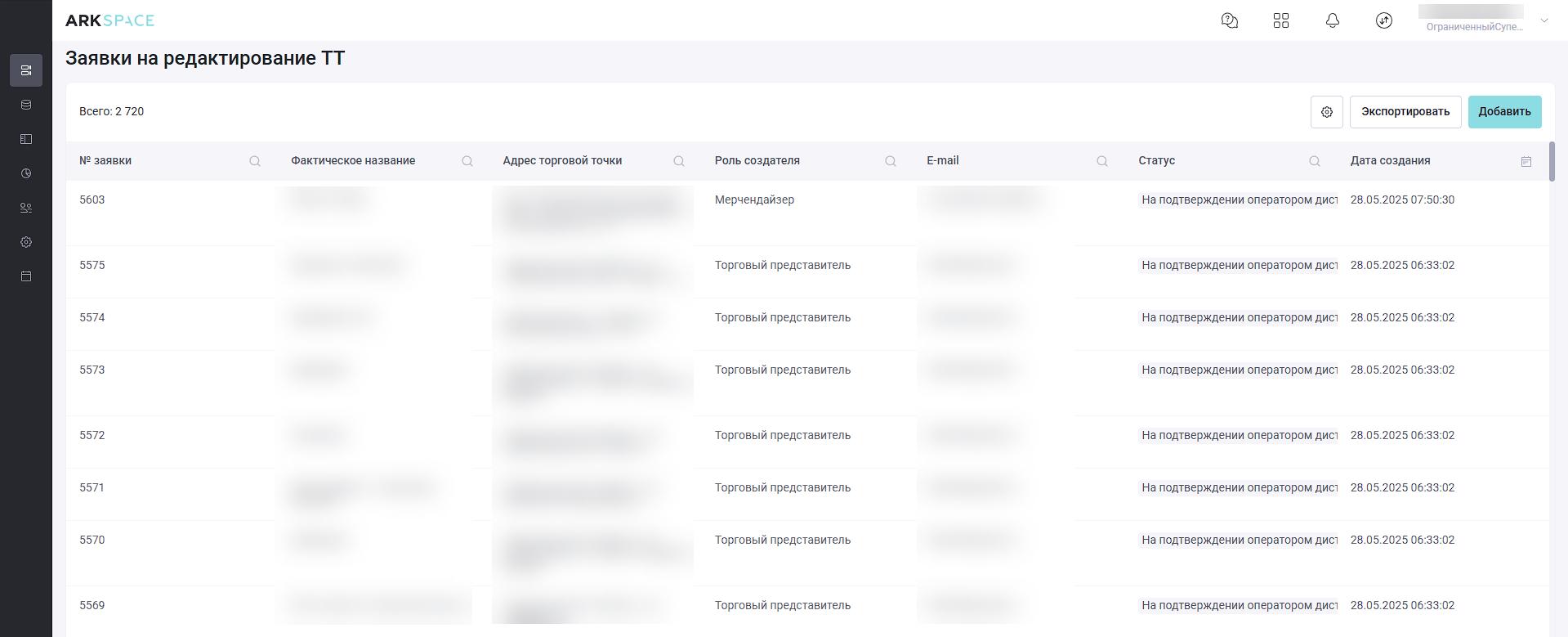
Task: Click the notifications bell icon
Action: coord(1332,20)
